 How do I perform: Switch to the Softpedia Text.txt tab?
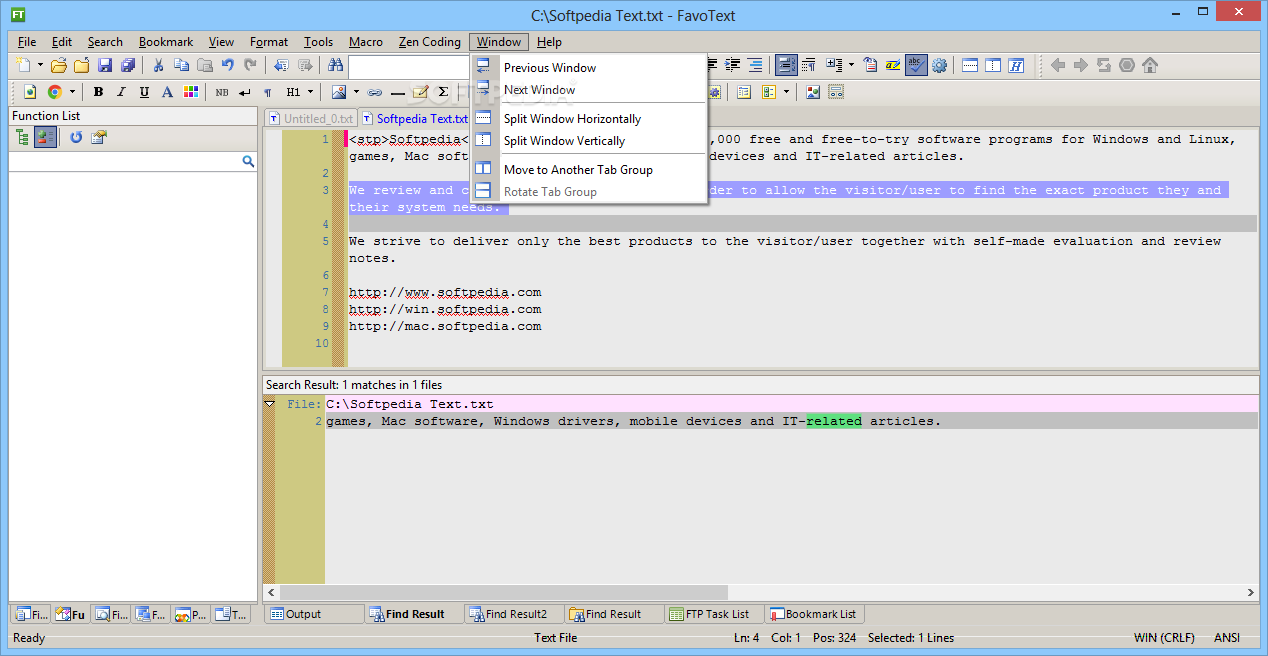[415, 118]
